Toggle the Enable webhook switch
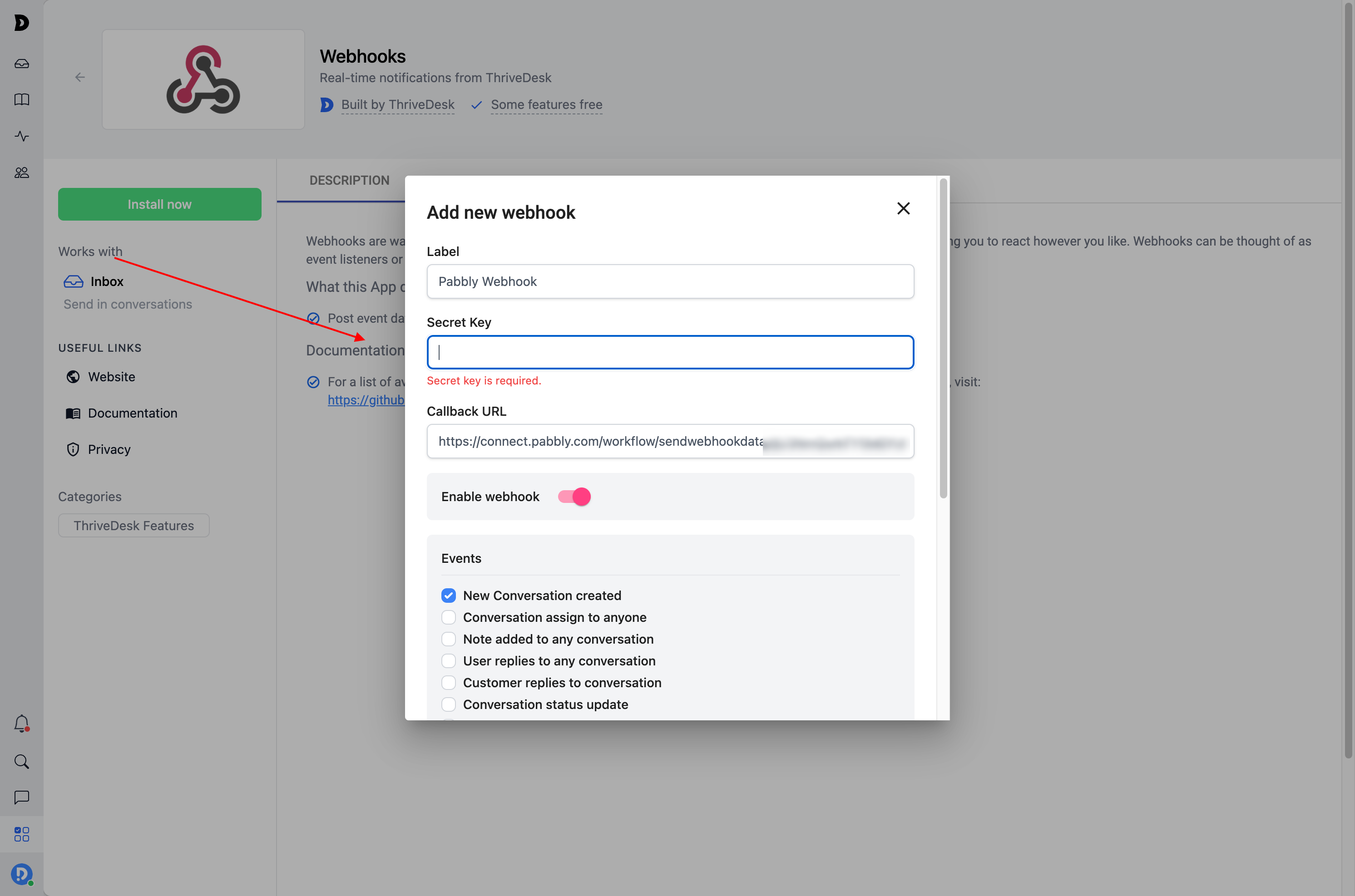 click(574, 497)
